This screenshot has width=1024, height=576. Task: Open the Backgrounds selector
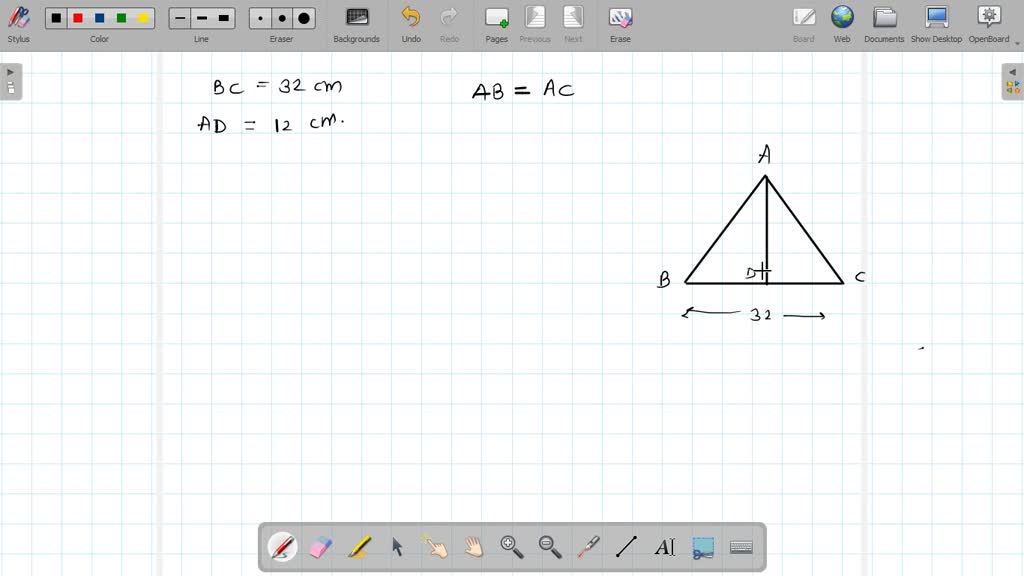pyautogui.click(x=356, y=18)
